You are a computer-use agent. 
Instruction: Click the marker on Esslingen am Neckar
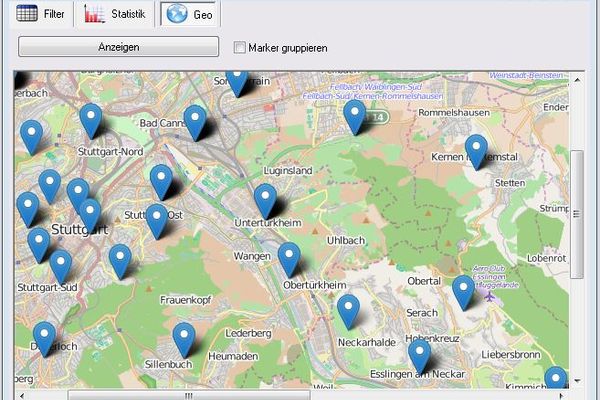click(419, 356)
